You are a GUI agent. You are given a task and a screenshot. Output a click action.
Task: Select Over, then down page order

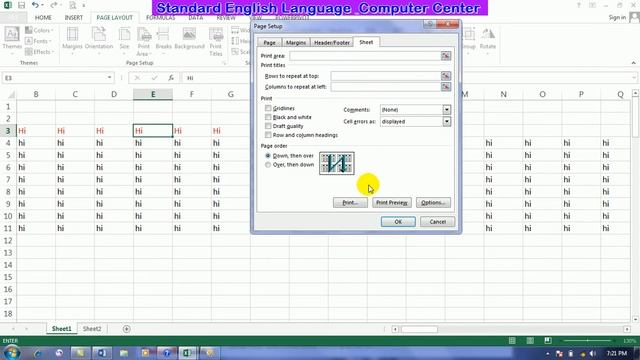pyautogui.click(x=268, y=165)
